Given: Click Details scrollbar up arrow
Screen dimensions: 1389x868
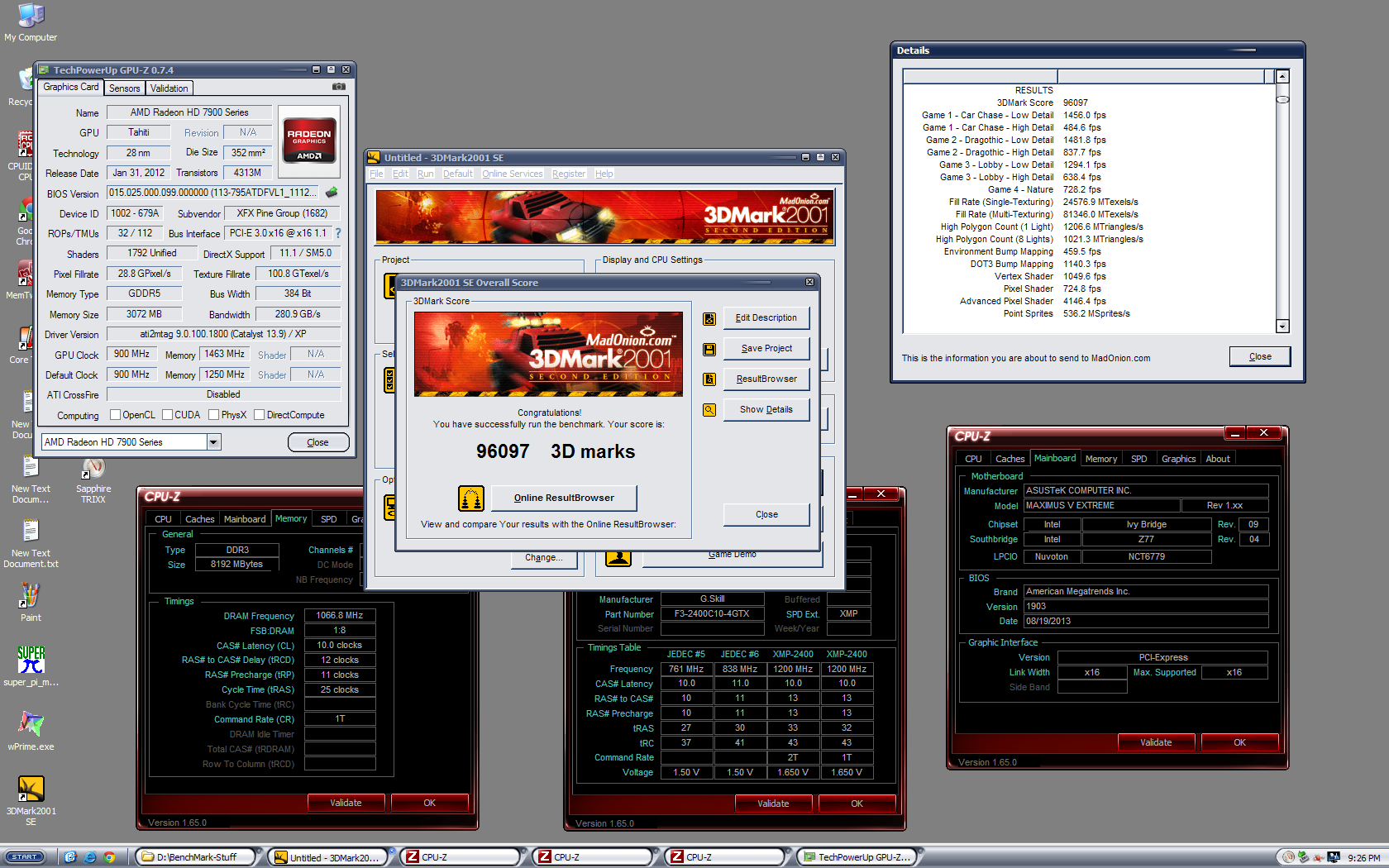Looking at the screenshot, I should point(1282,76).
